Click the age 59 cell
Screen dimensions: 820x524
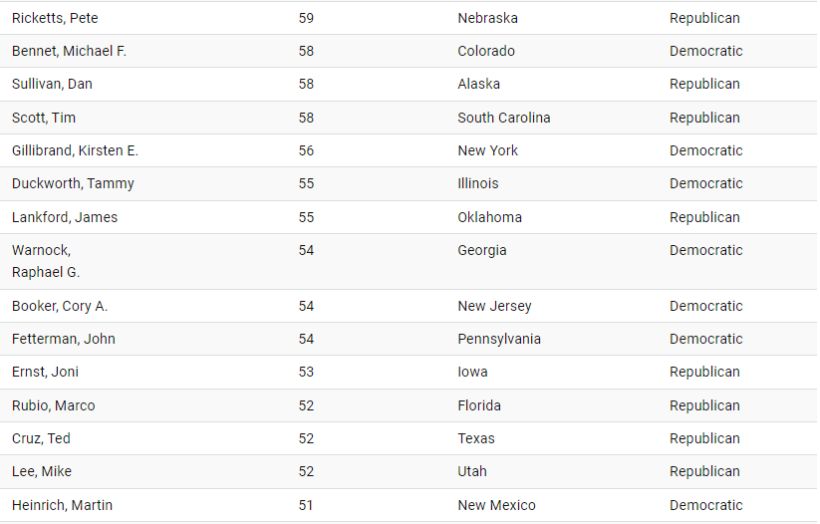[x=306, y=18]
